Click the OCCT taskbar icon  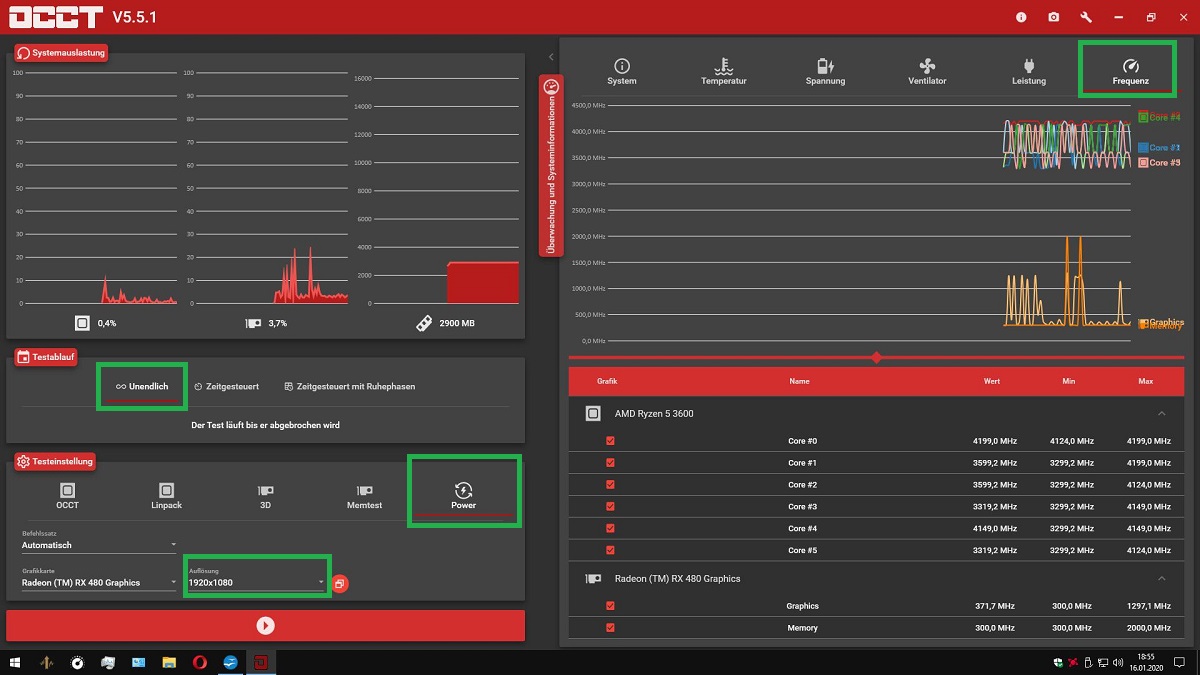tap(261, 662)
